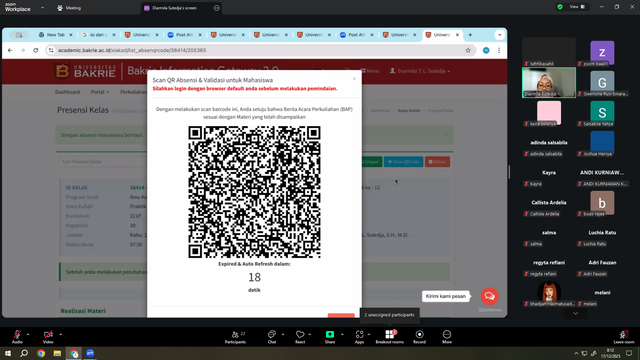Open the View layout dropdown

point(578,7)
